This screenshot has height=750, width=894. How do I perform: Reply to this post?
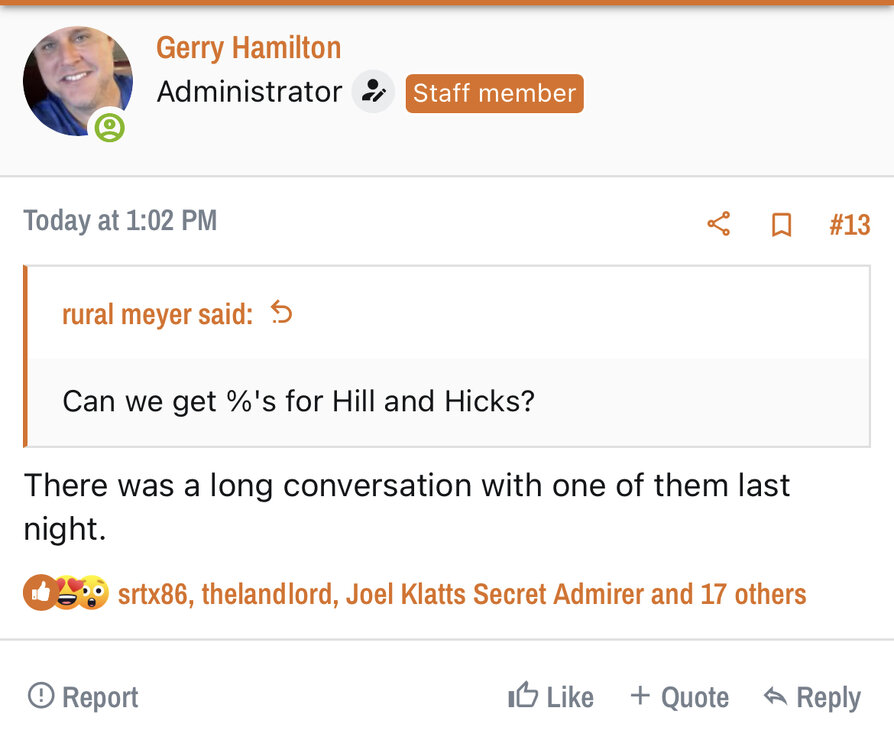coord(811,697)
